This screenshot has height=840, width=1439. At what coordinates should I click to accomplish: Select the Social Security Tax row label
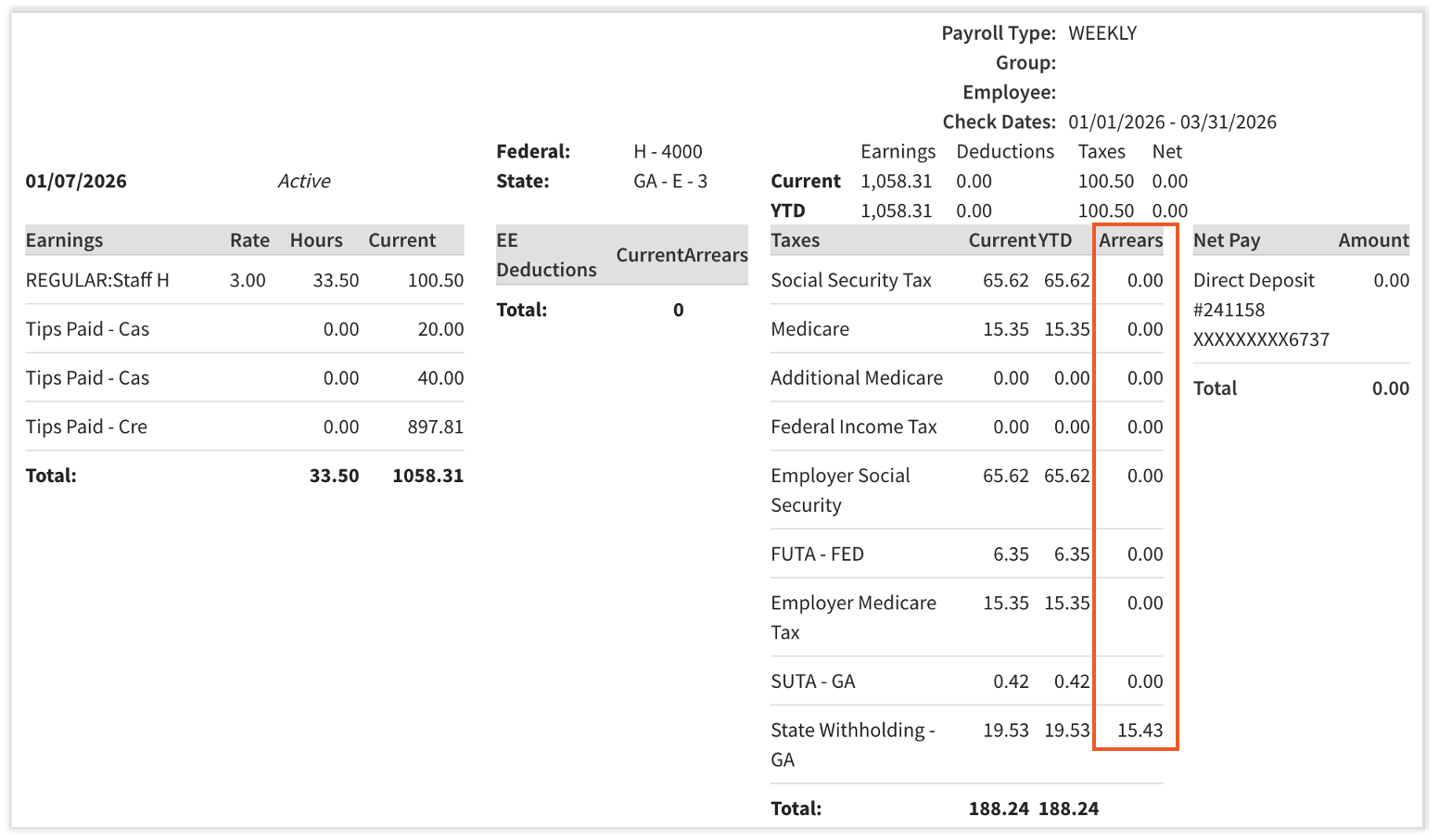[x=850, y=280]
